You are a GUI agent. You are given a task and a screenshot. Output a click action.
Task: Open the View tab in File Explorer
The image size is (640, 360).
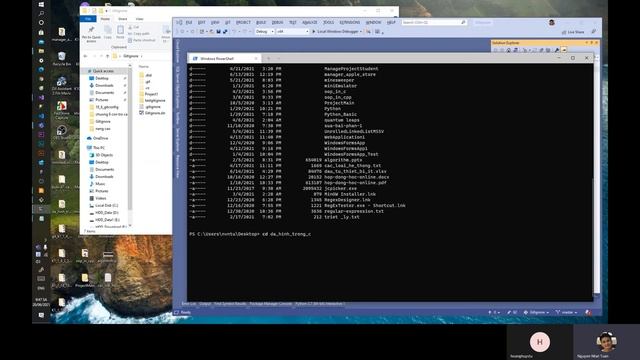(139, 19)
